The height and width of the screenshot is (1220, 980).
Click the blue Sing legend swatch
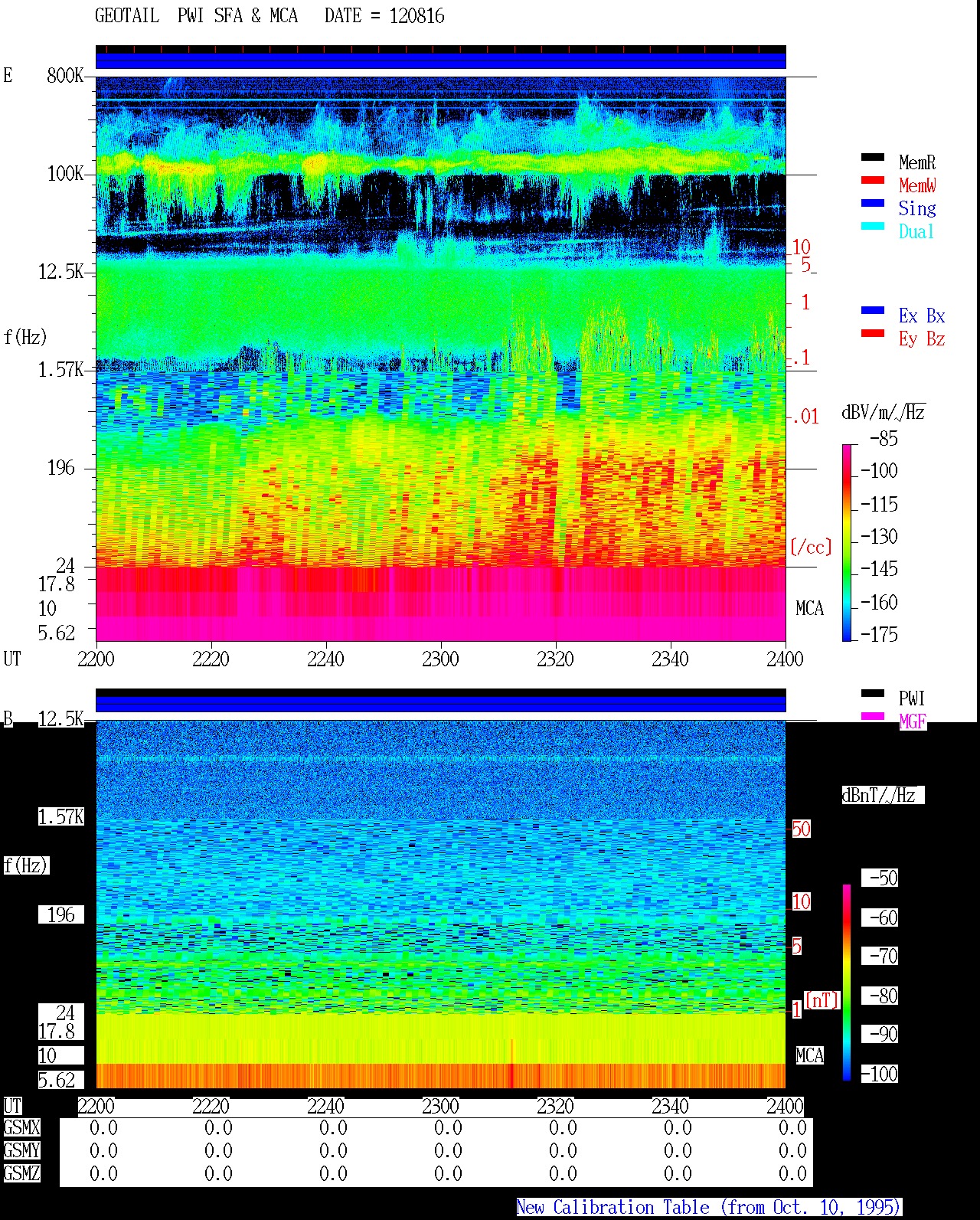point(873,204)
